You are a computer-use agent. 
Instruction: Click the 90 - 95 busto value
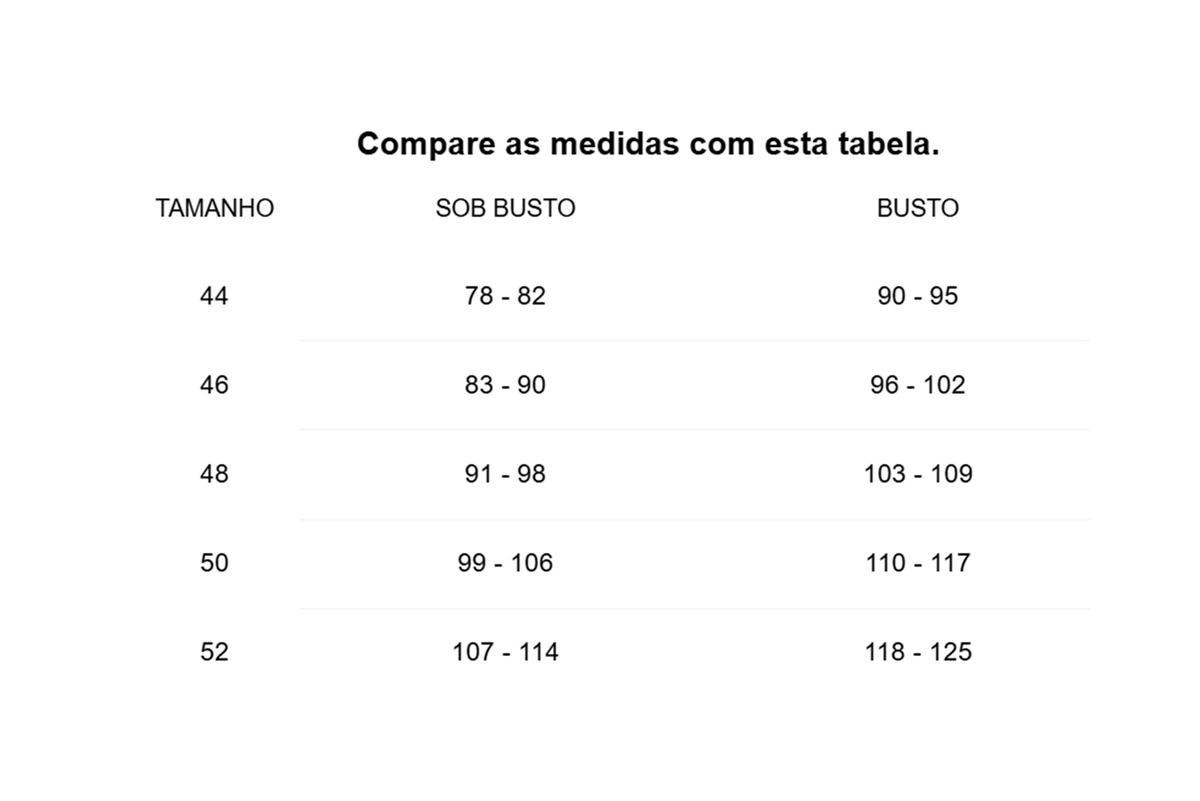[917, 296]
